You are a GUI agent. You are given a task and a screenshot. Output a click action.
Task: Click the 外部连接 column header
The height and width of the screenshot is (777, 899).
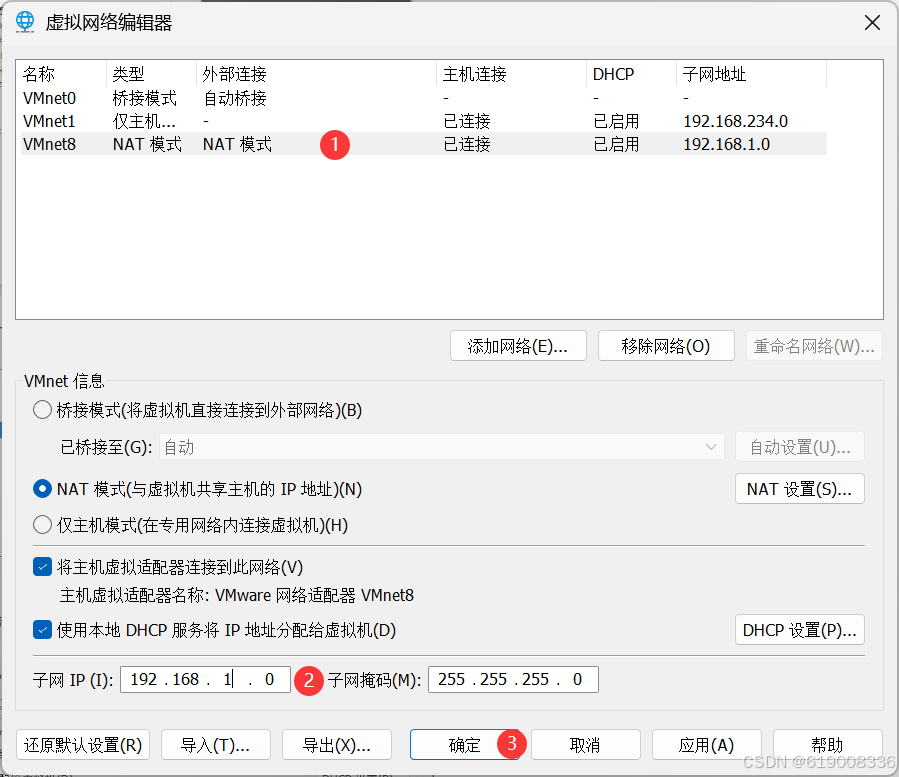point(316,74)
